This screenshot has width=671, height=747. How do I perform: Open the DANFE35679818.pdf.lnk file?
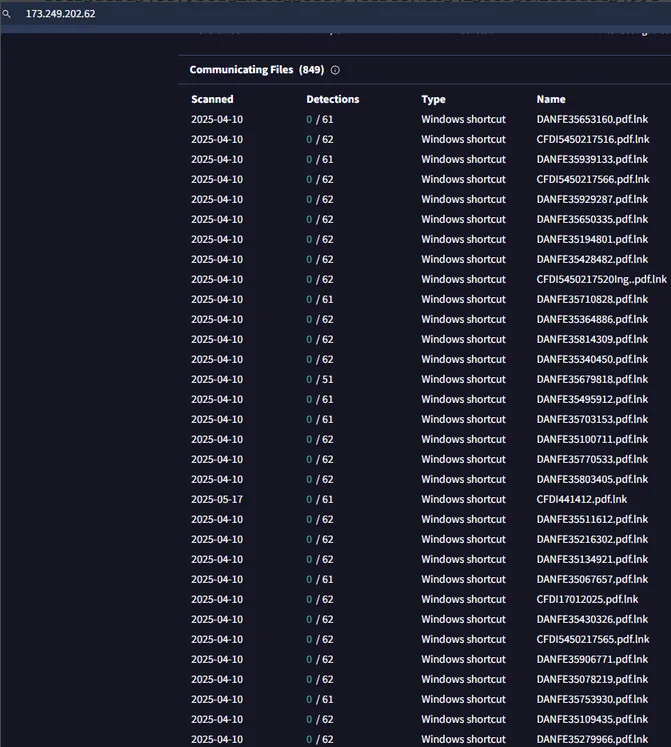click(x=592, y=379)
